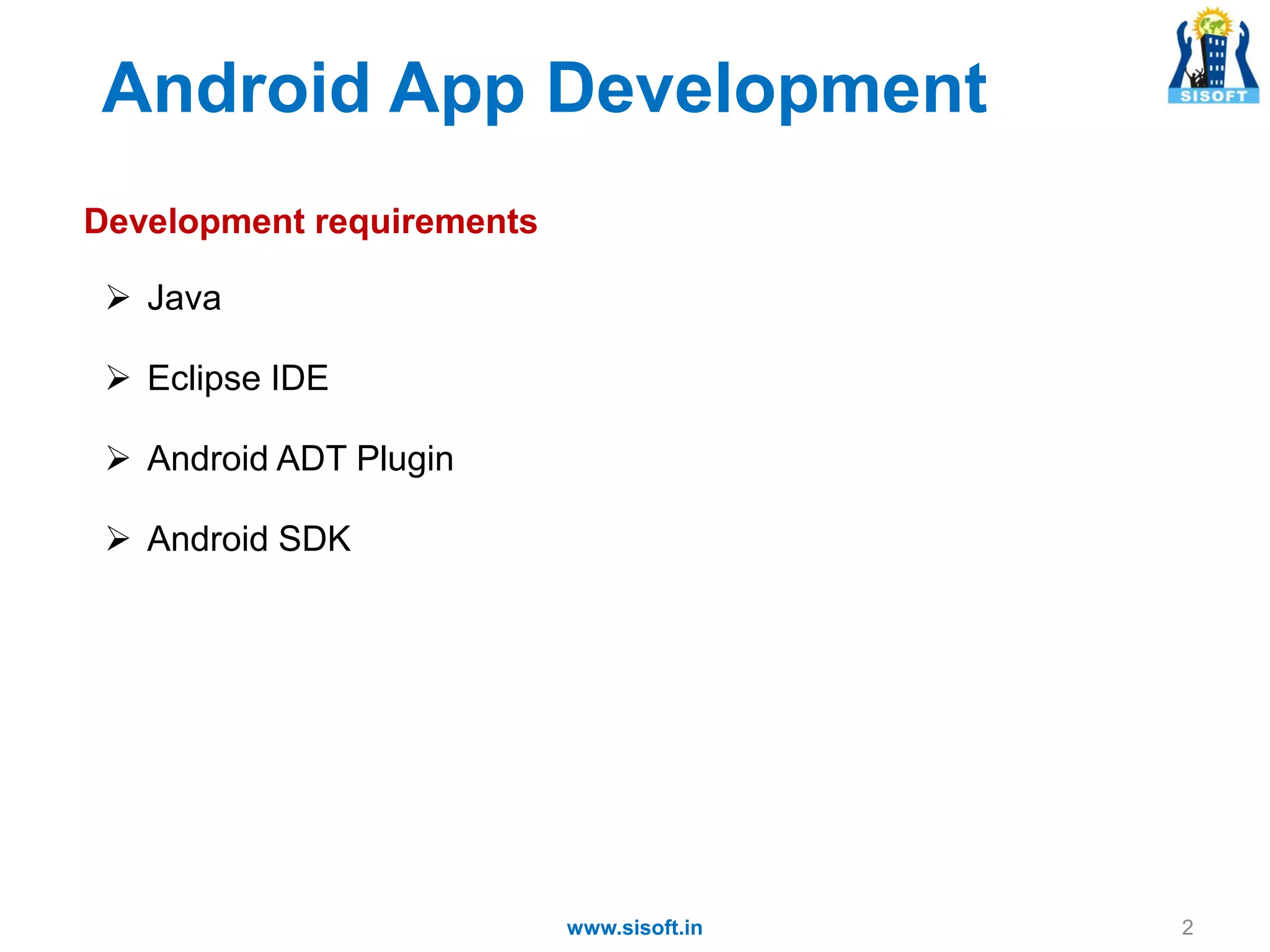Select the Android ADT Plugin text
The width and height of the screenshot is (1270, 952).
click(x=300, y=459)
